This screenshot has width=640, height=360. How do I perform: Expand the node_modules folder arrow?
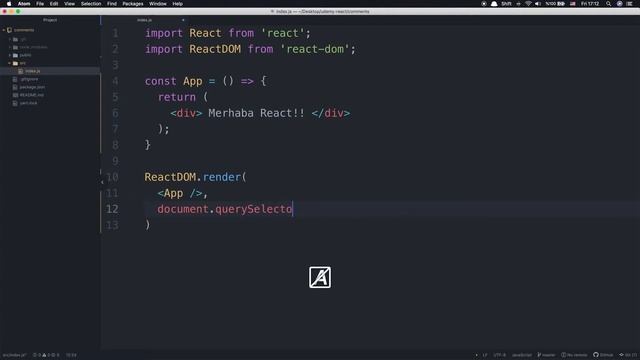click(10, 47)
